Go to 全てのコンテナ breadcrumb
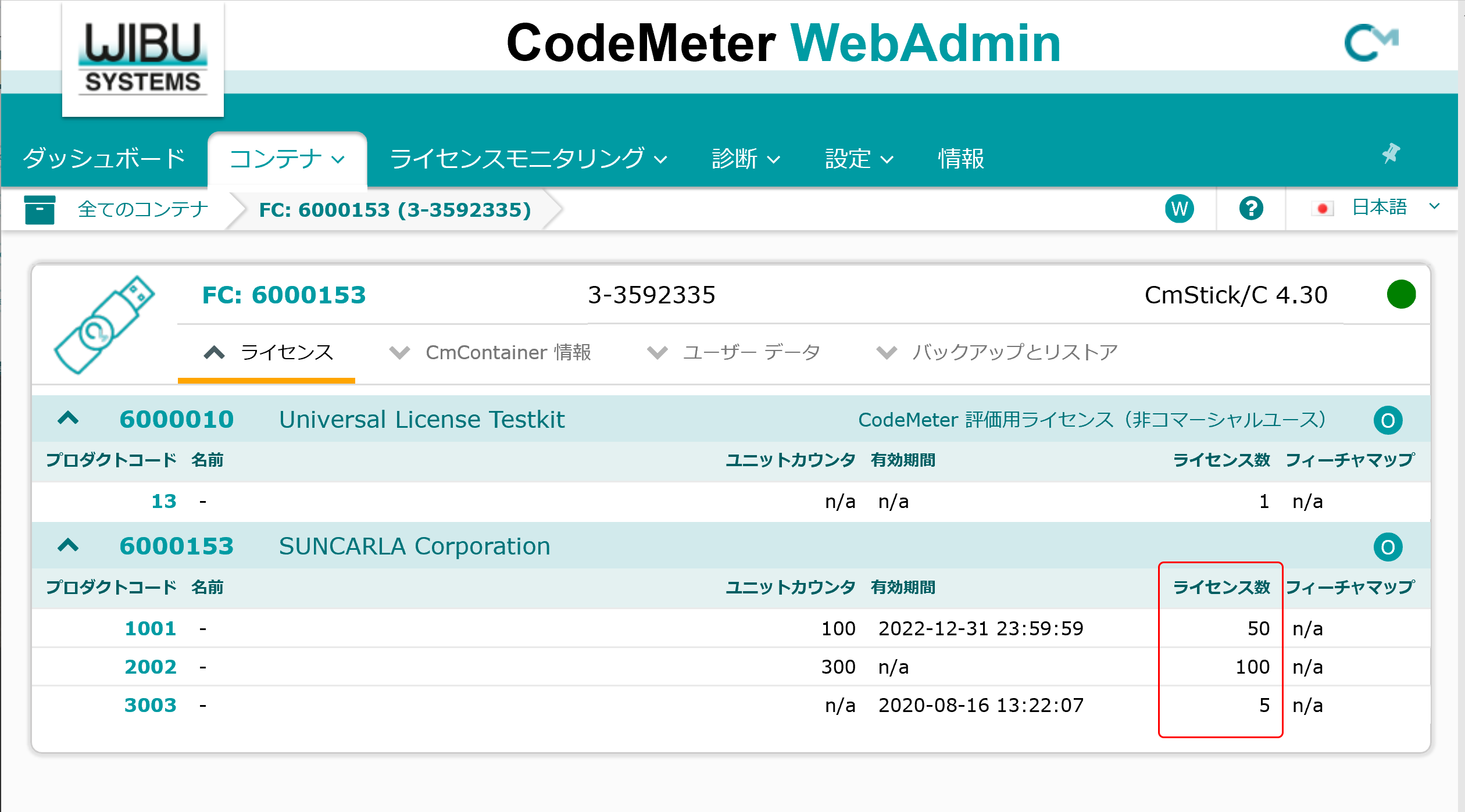 [x=143, y=209]
